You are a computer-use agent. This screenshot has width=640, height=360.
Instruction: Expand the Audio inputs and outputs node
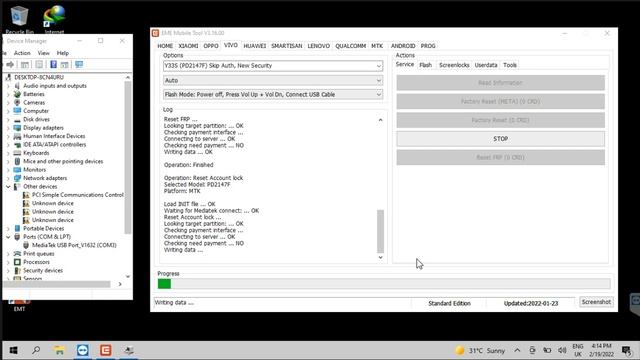8,86
